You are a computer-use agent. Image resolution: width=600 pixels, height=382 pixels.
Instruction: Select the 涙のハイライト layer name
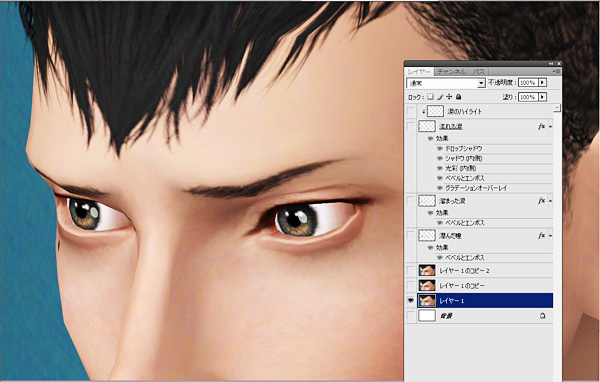pos(465,112)
